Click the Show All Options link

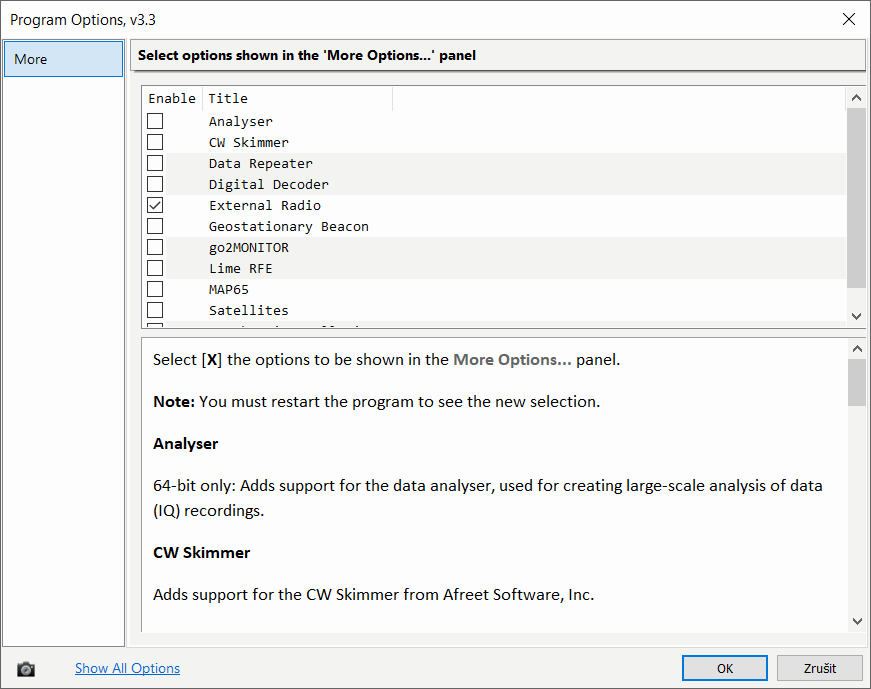click(x=127, y=668)
